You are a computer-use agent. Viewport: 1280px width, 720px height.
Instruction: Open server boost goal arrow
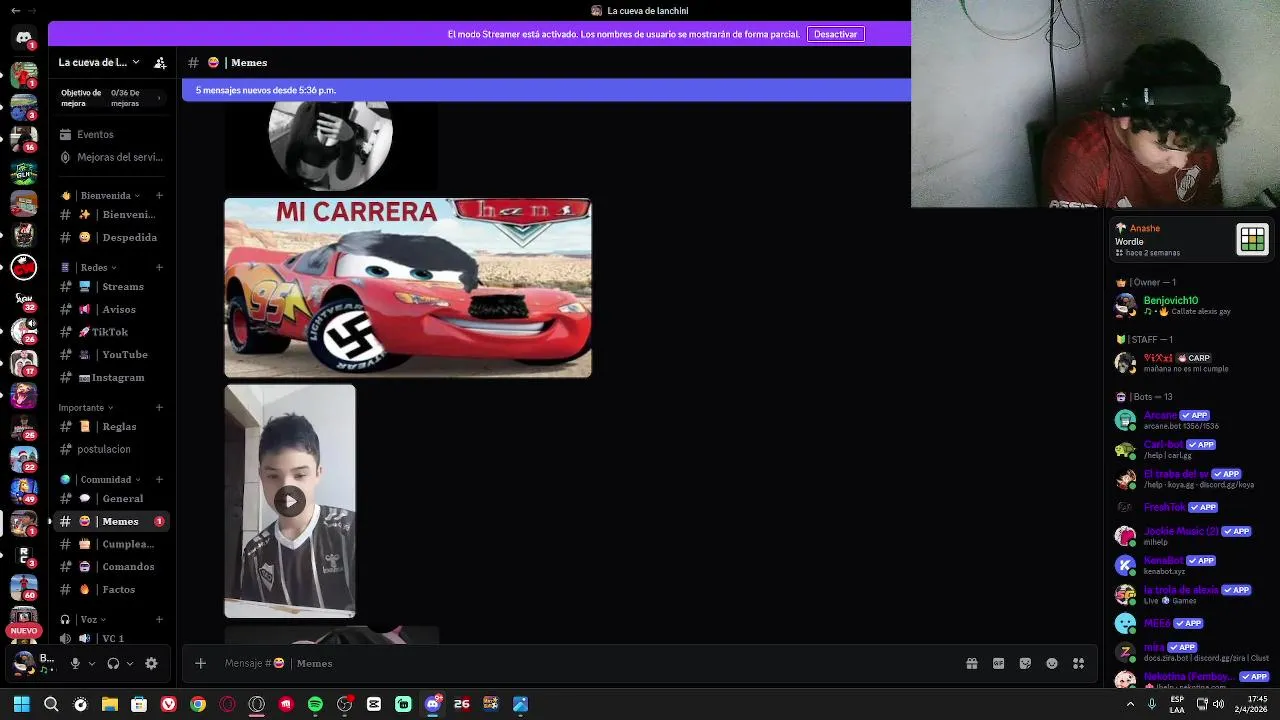click(158, 98)
